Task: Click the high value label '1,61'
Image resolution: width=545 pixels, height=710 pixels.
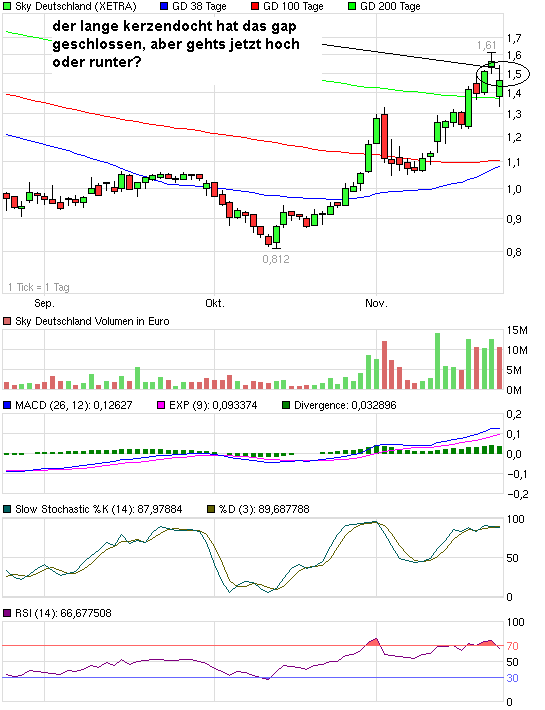Action: pyautogui.click(x=487, y=45)
